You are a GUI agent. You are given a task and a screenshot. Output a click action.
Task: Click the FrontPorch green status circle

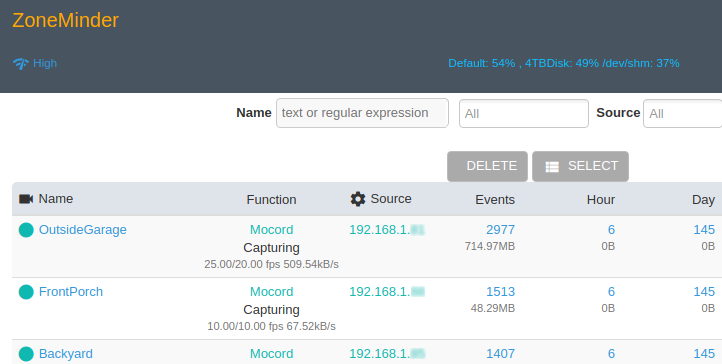point(26,292)
